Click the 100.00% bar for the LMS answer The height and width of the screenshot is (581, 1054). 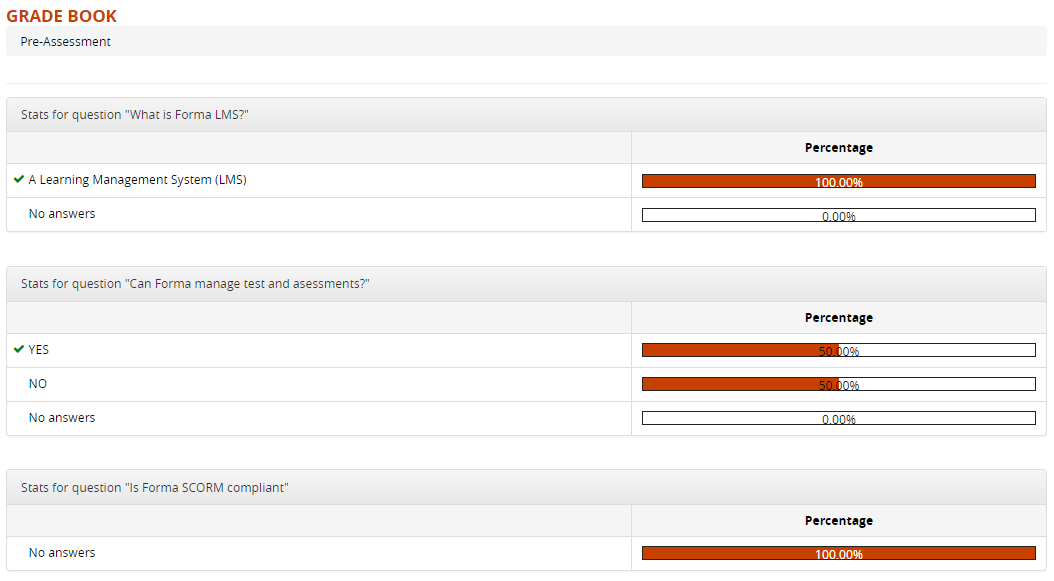click(x=839, y=181)
